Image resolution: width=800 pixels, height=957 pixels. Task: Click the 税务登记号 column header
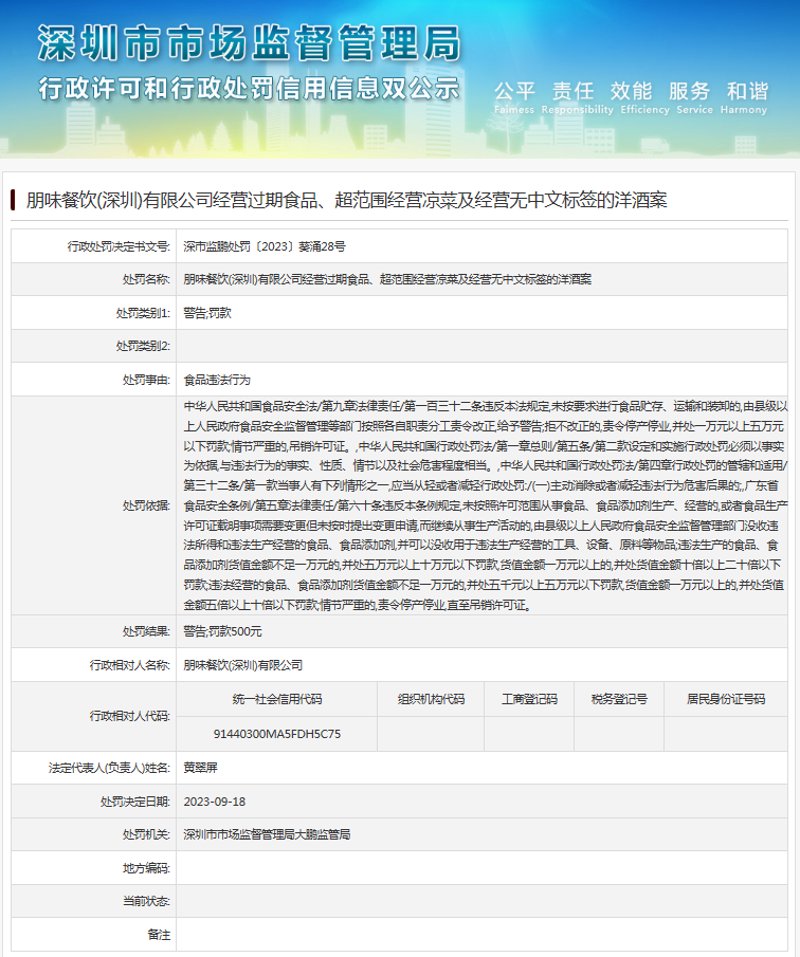click(x=619, y=699)
